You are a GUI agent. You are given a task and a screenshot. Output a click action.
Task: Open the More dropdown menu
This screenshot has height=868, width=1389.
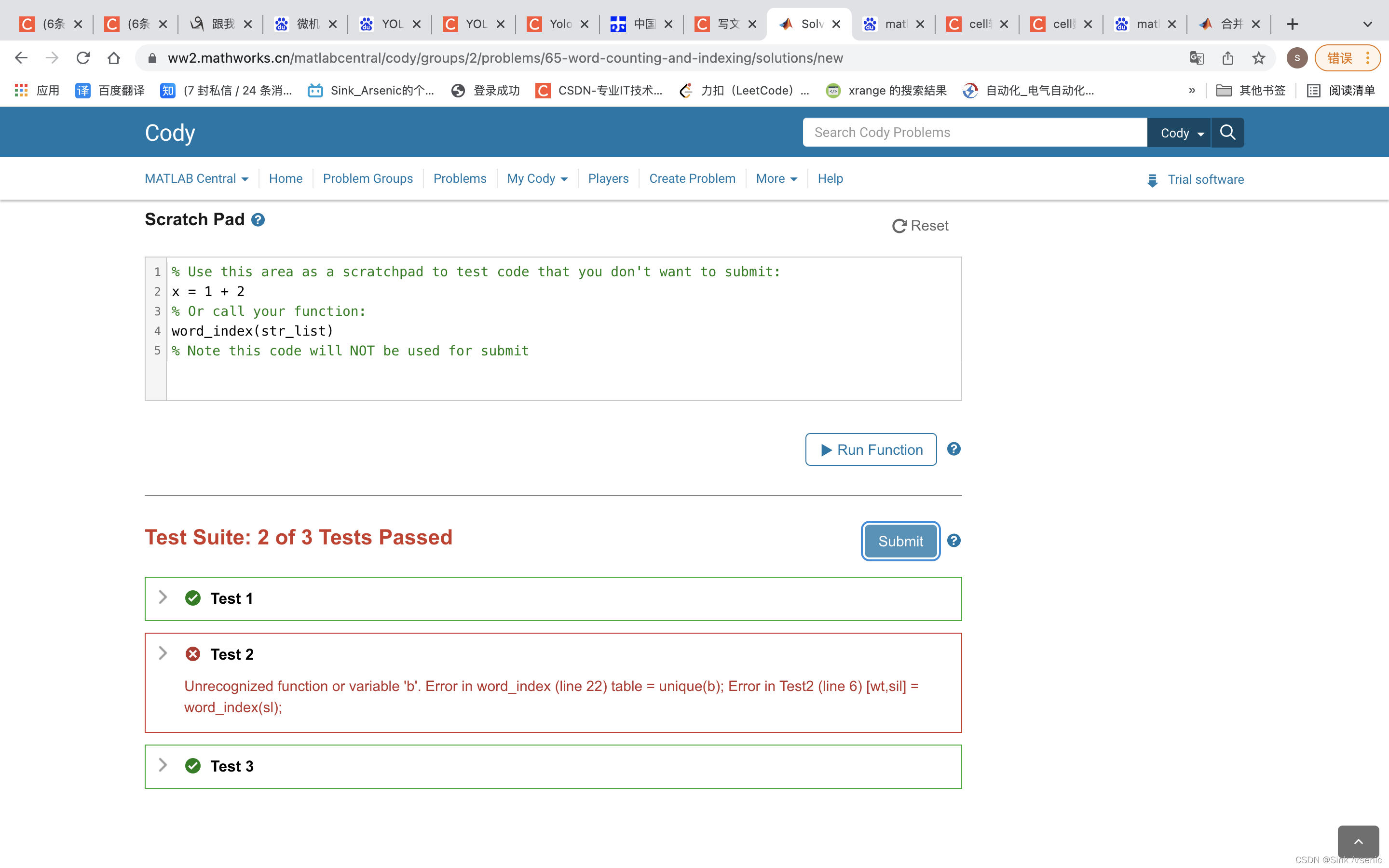click(776, 178)
